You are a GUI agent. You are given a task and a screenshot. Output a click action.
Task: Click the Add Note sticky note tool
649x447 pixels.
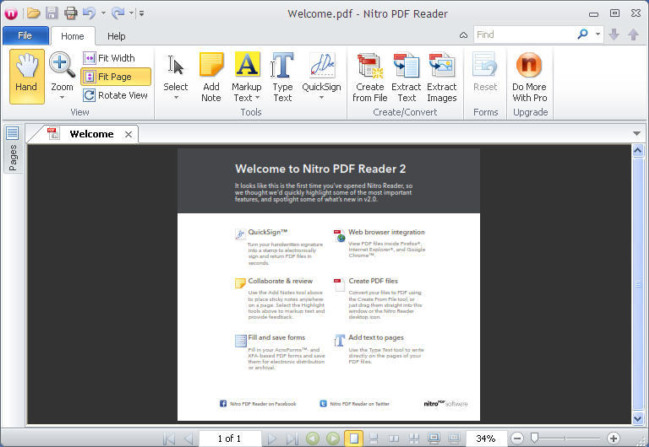(211, 77)
